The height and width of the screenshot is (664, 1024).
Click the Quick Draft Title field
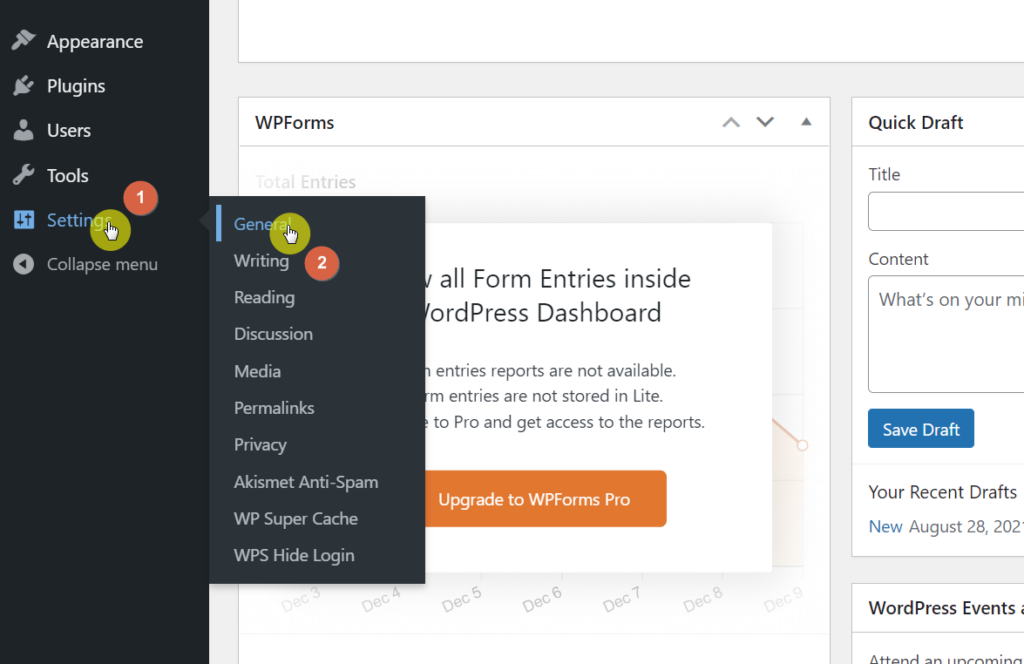[946, 211]
